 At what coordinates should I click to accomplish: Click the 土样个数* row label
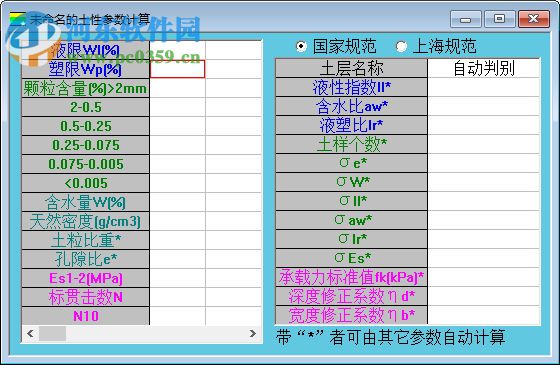pos(351,144)
